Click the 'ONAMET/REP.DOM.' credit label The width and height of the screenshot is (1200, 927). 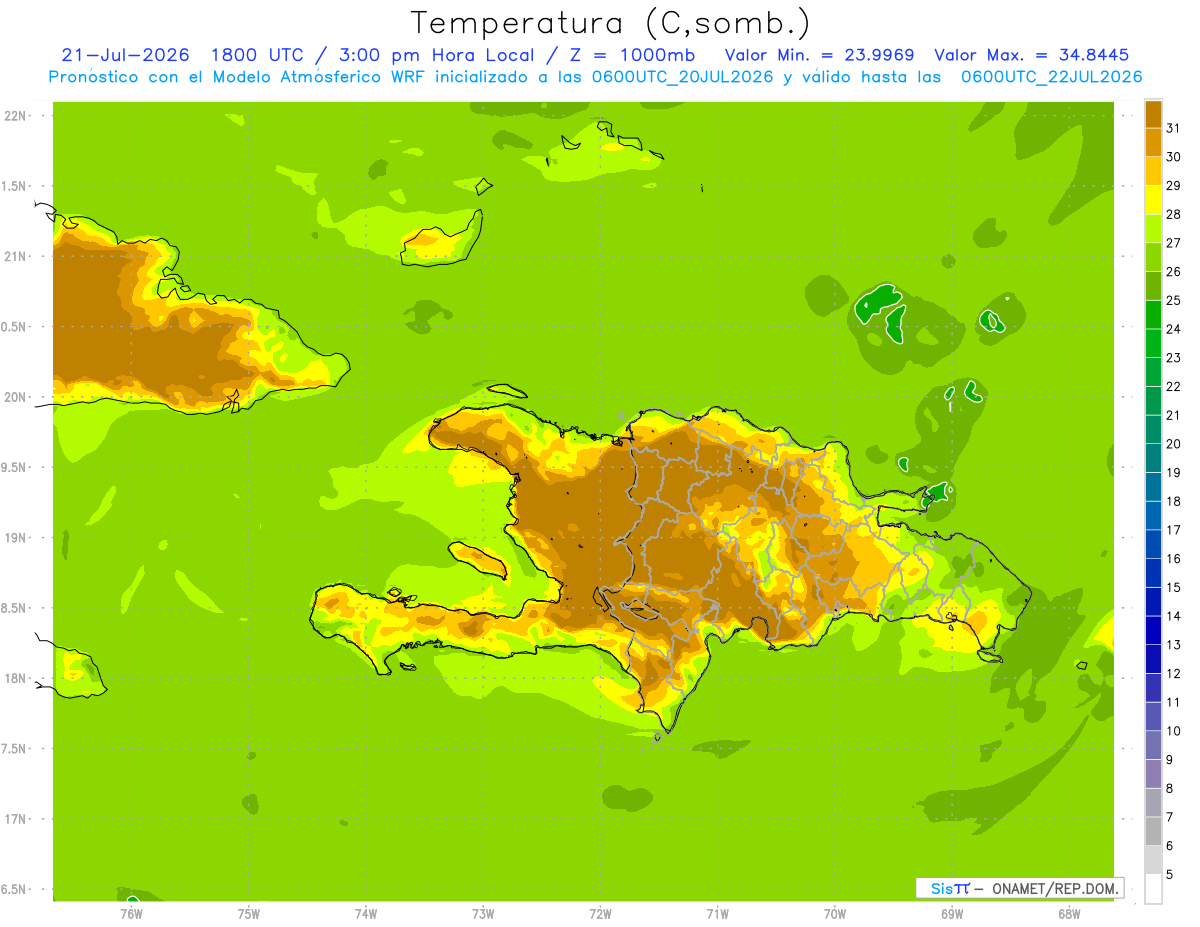click(1054, 888)
